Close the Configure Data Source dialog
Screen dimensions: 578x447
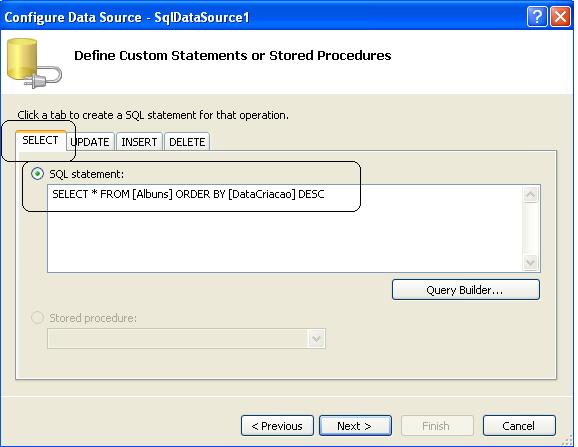[x=560, y=17]
